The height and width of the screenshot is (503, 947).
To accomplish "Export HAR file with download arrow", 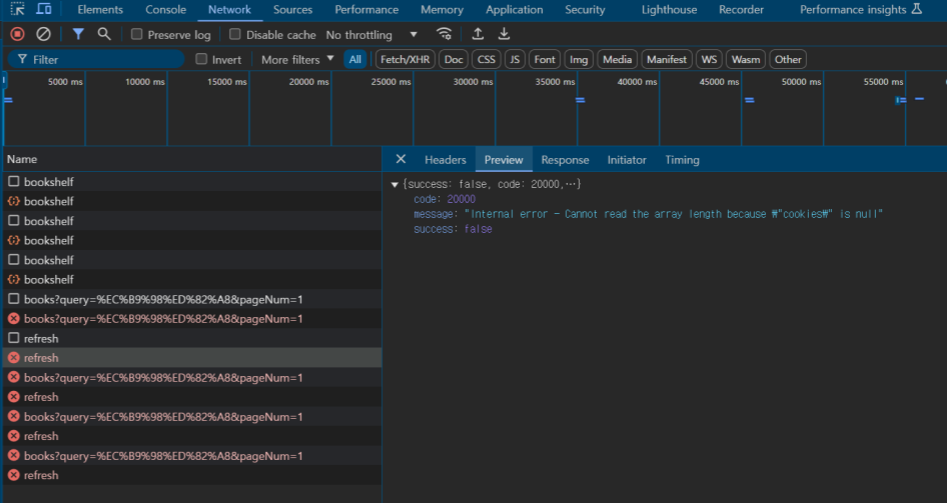I will (504, 34).
